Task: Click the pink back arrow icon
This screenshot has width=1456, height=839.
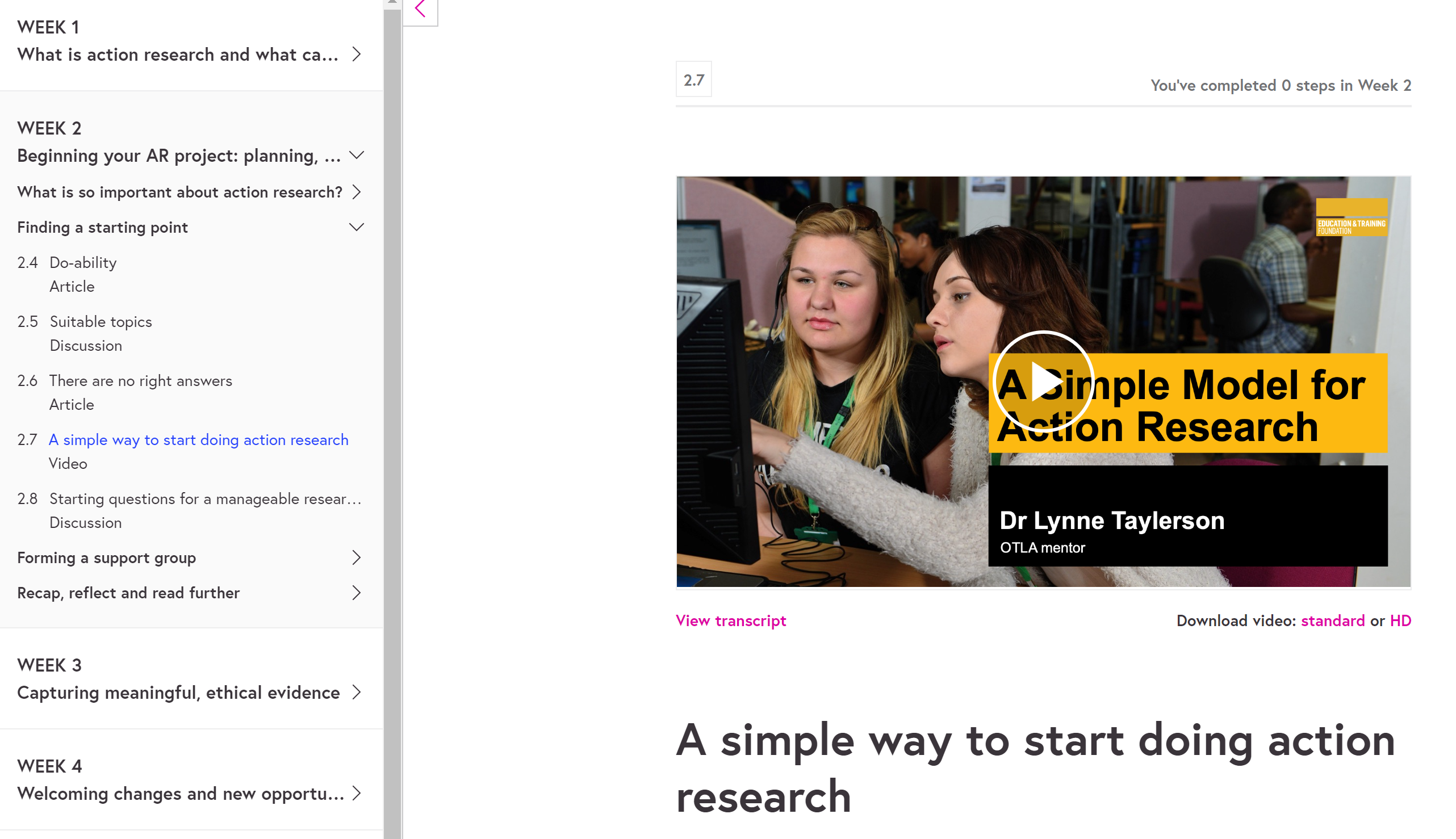Action: (420, 9)
